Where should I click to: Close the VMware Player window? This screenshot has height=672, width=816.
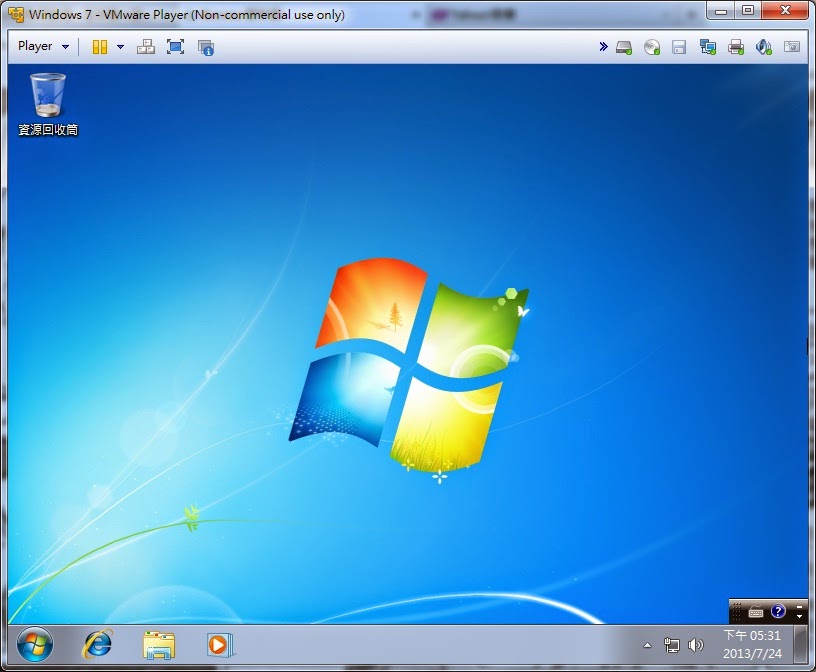[785, 10]
